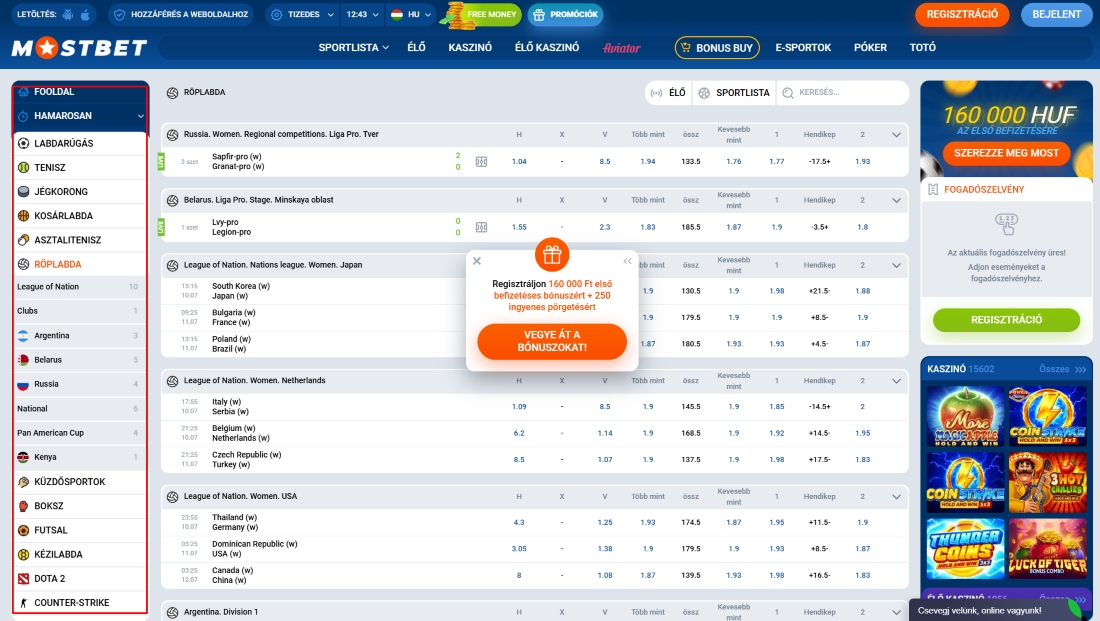Open Thunder Coins game thumbnail
Viewport: 1100px width, 621px height.
[965, 549]
